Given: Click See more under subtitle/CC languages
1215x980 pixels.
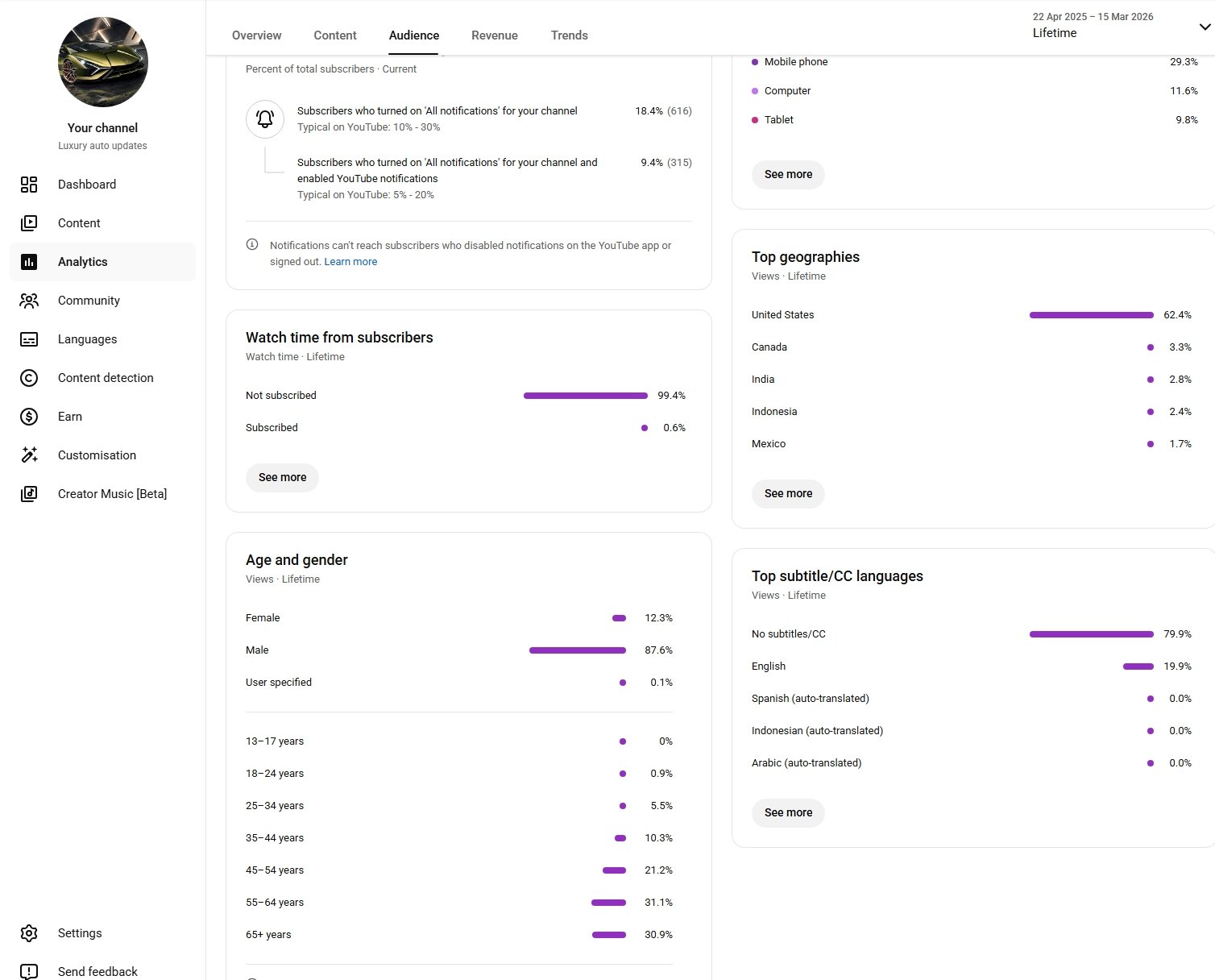Looking at the screenshot, I should click(788, 812).
